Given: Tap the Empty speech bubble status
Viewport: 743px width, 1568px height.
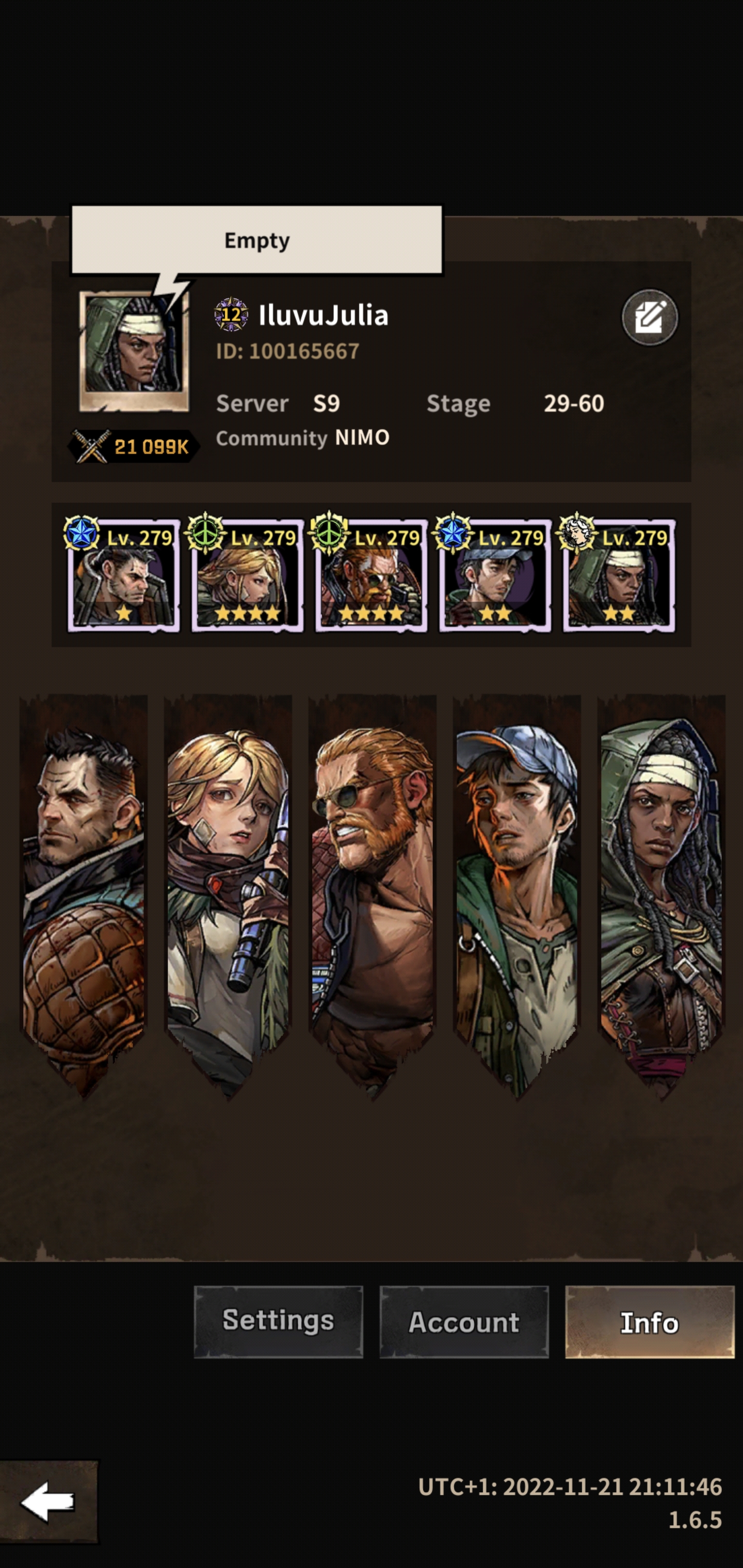Looking at the screenshot, I should 257,240.
